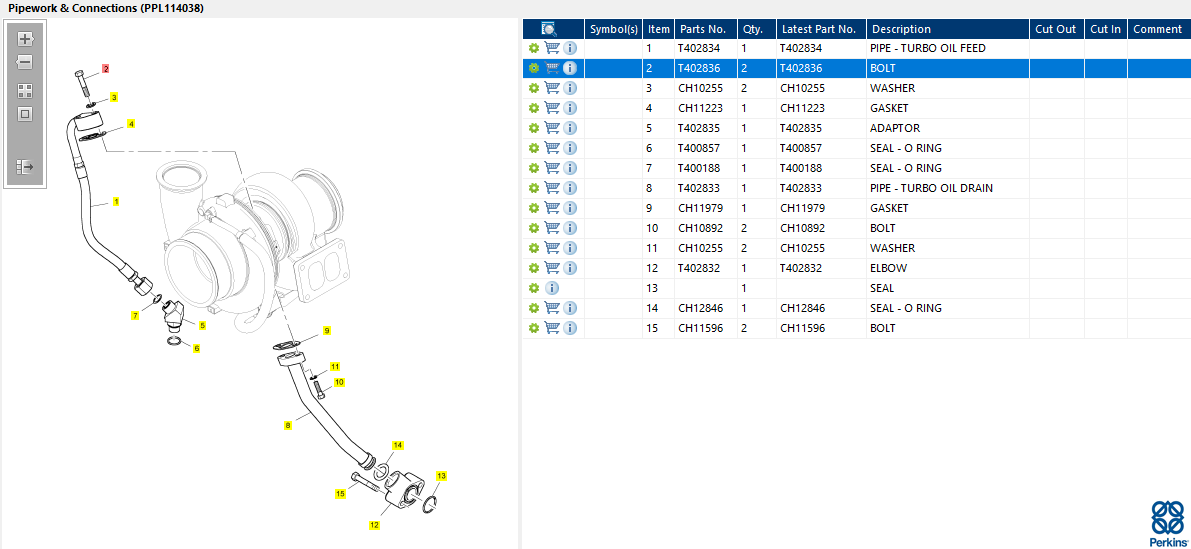This screenshot has width=1191, height=549.
Task: Select callout 11 on the diagram
Action: point(335,367)
